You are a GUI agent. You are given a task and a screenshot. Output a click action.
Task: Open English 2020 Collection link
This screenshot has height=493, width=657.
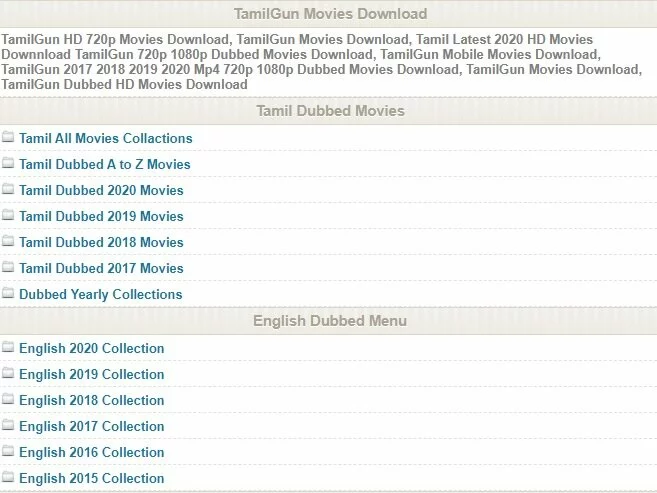point(92,348)
